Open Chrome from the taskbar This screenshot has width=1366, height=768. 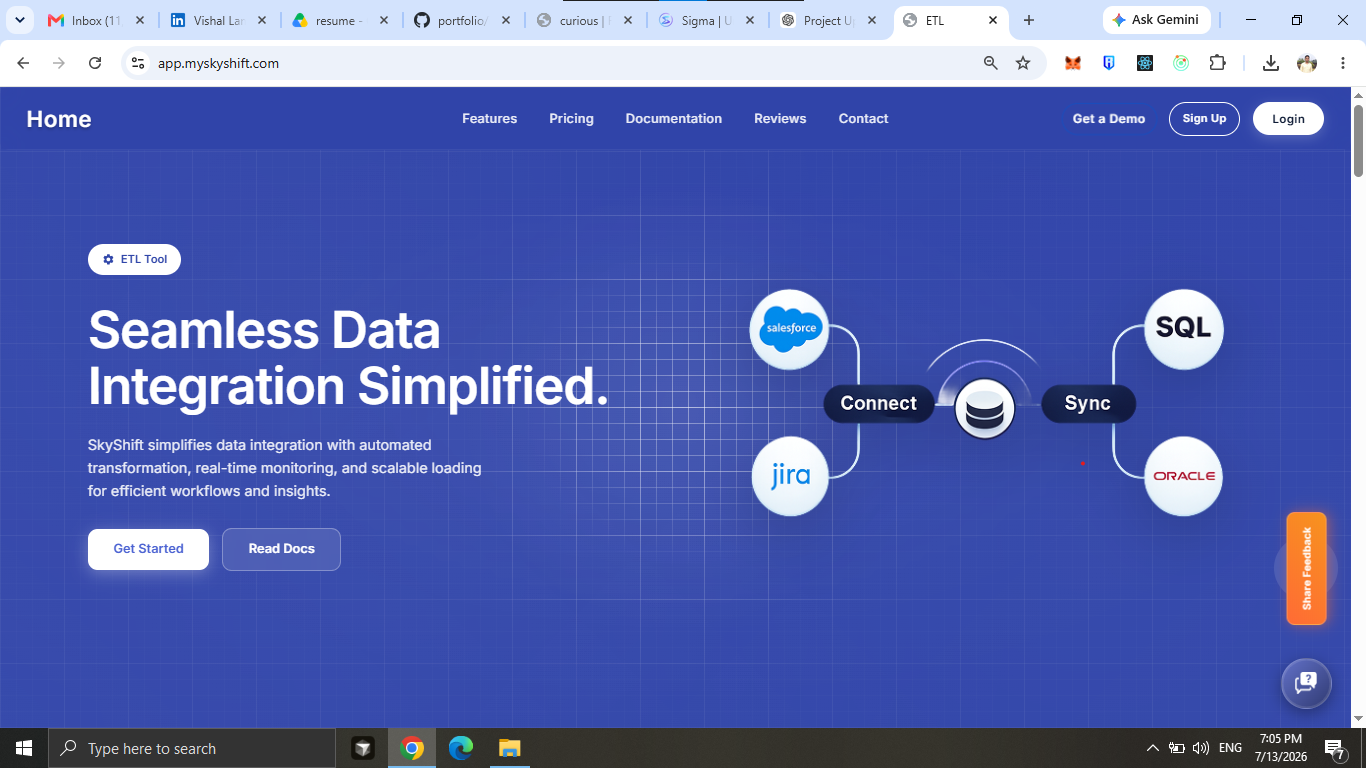coord(412,748)
